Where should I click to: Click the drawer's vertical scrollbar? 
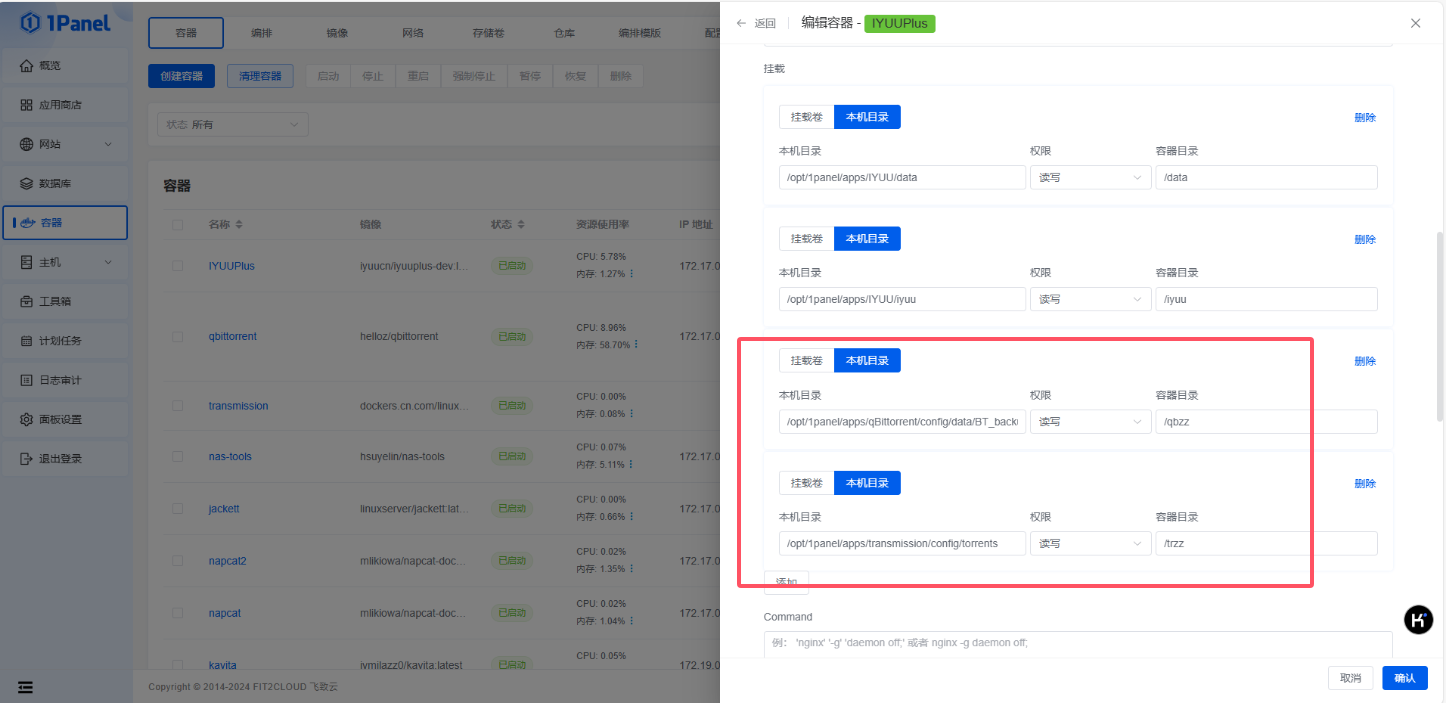coord(1440,325)
